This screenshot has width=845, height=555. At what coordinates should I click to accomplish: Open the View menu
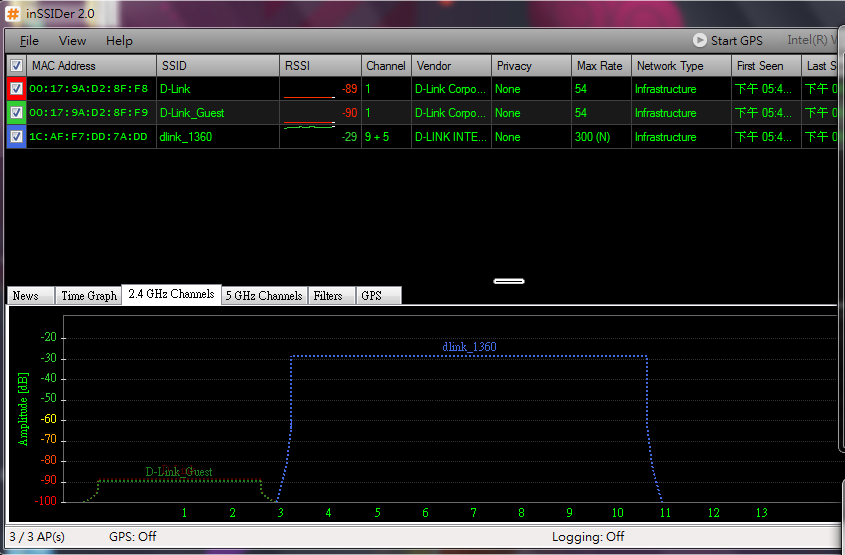click(72, 41)
